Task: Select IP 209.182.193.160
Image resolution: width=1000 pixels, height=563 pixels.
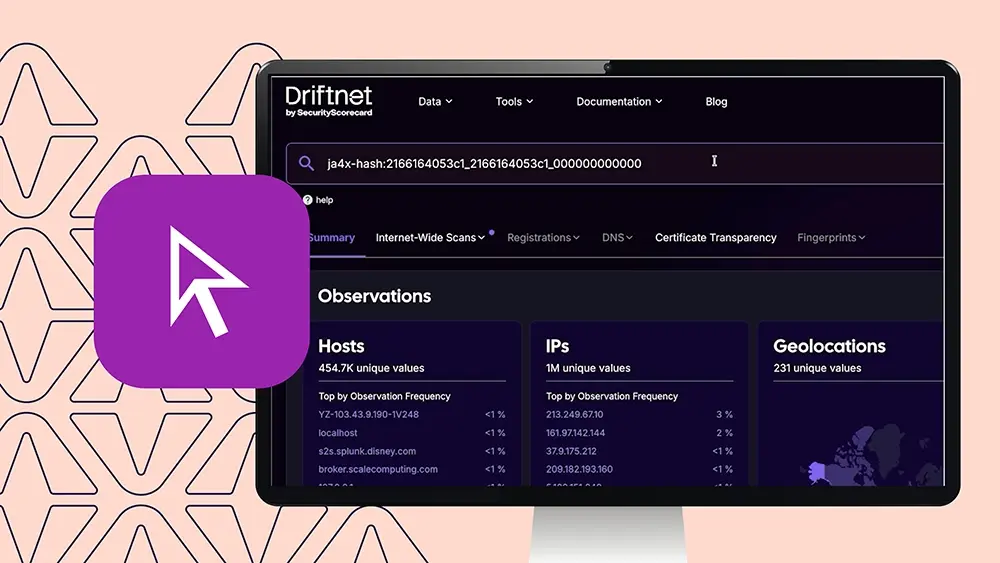Action: coord(579,469)
